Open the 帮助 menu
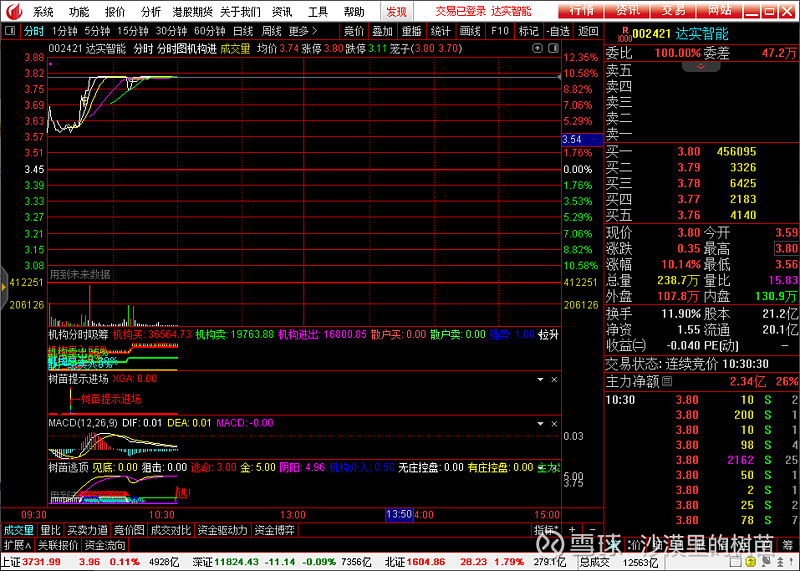Viewport: 800px width, 571px height. tap(354, 11)
